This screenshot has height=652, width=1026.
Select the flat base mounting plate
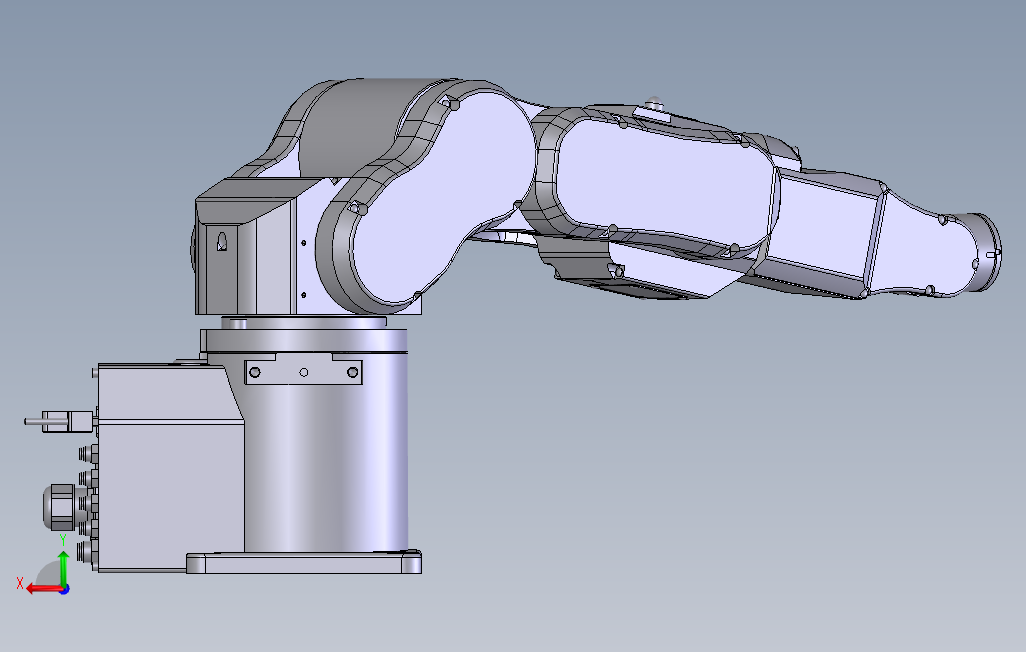click(x=304, y=564)
